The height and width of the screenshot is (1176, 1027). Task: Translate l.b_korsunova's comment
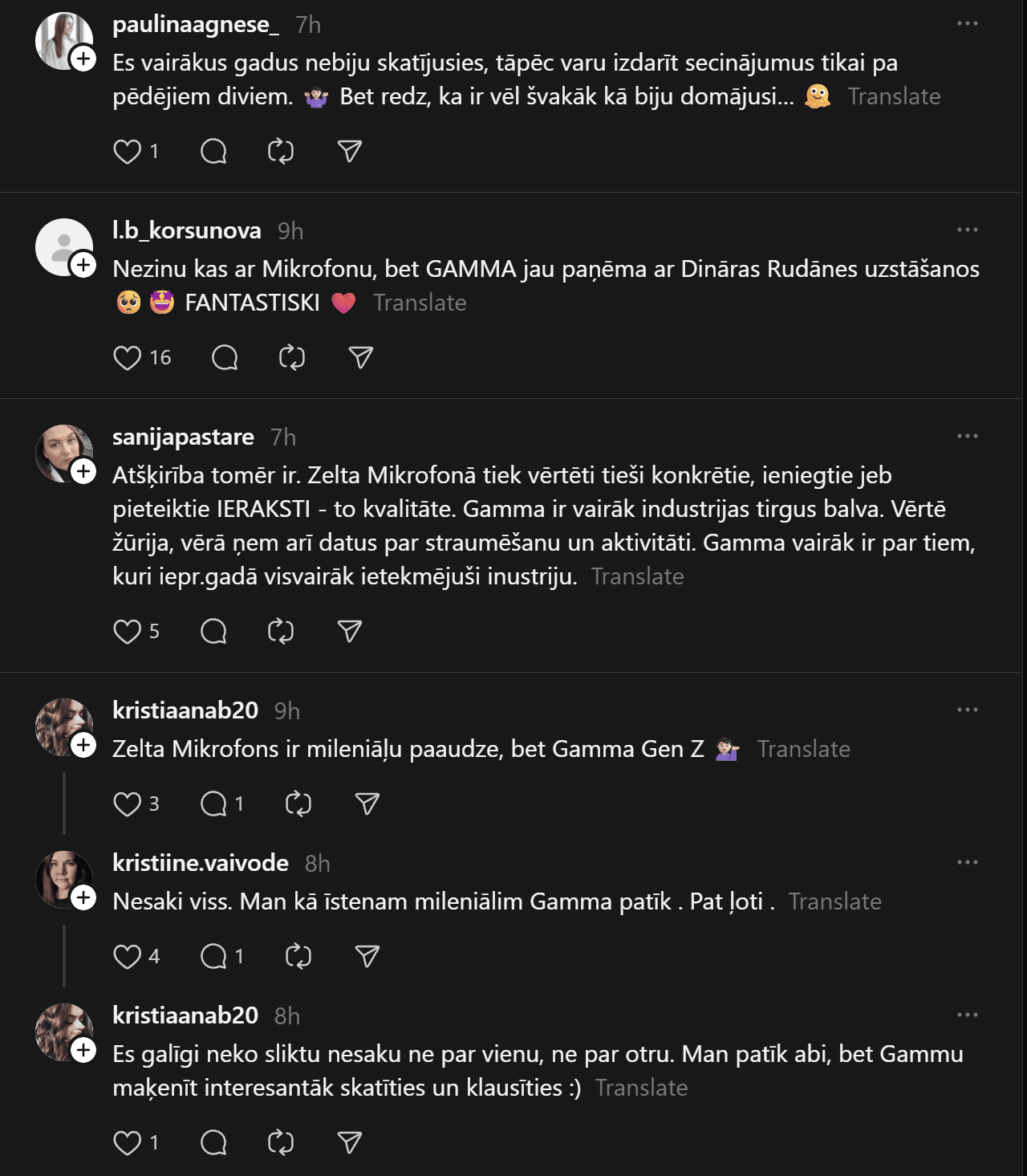click(420, 303)
